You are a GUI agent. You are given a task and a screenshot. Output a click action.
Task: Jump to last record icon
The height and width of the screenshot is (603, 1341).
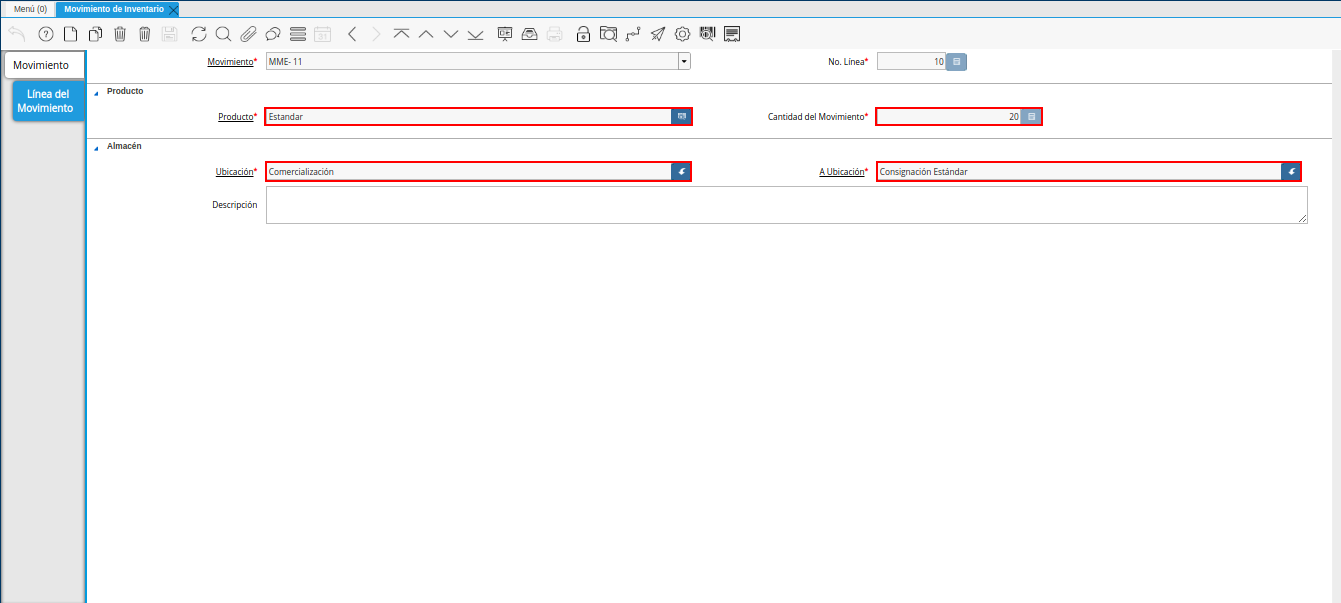(475, 34)
